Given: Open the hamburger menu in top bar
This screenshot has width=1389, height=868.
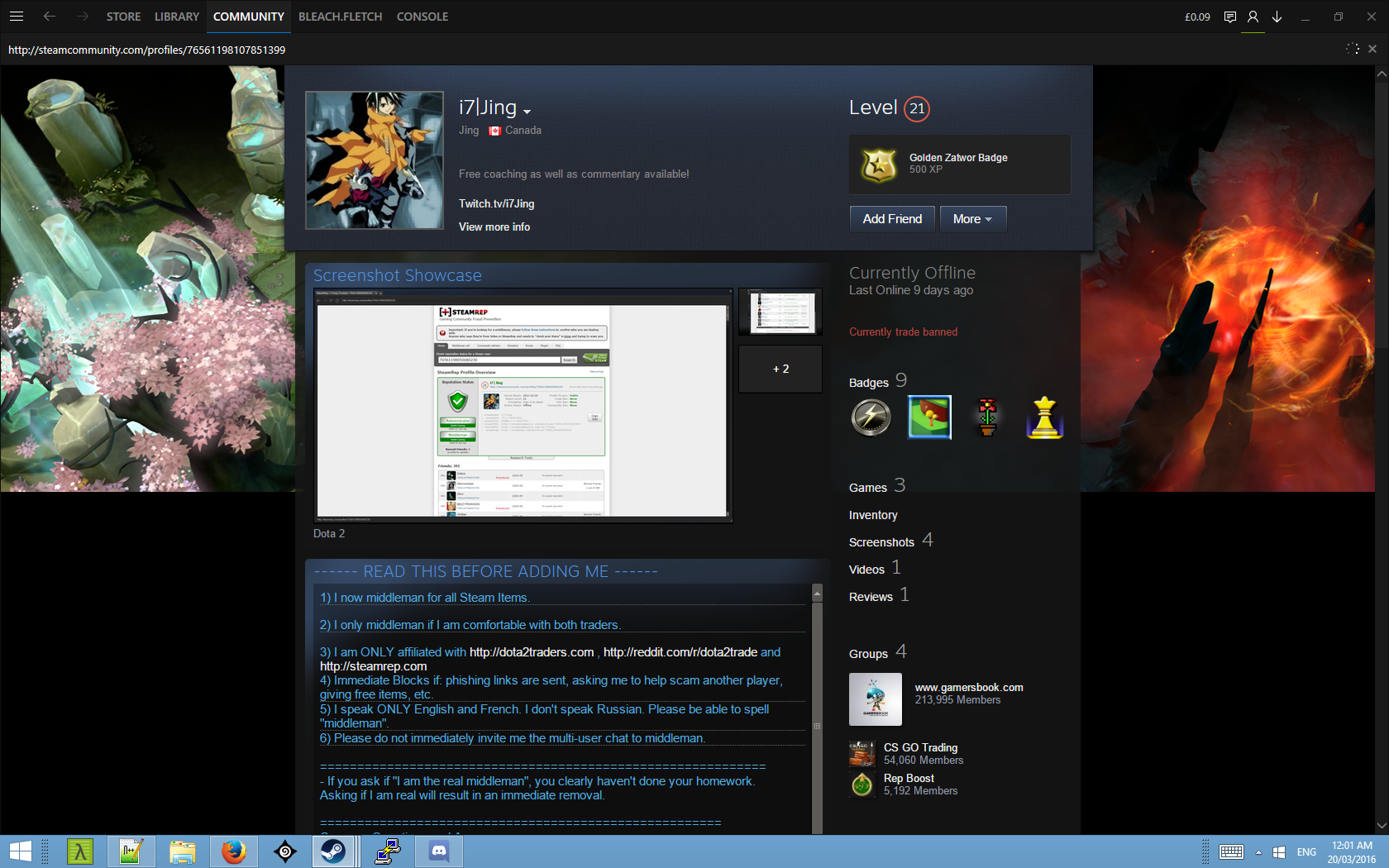Looking at the screenshot, I should pos(16,17).
